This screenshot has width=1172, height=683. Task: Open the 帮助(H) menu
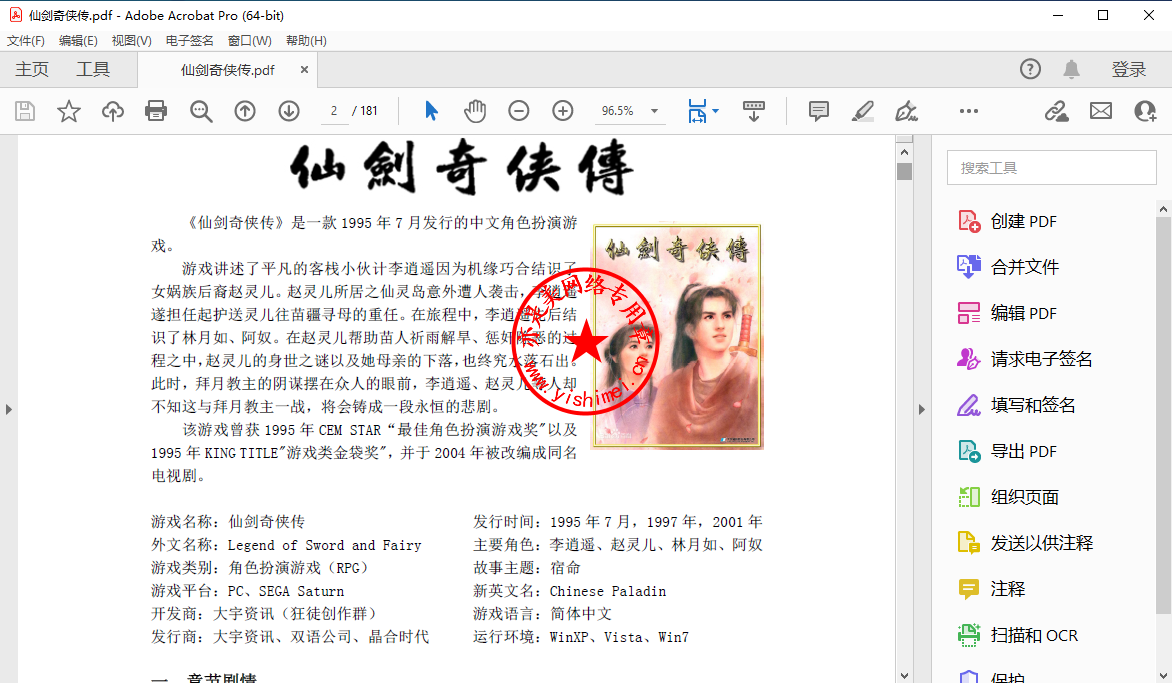coord(306,40)
